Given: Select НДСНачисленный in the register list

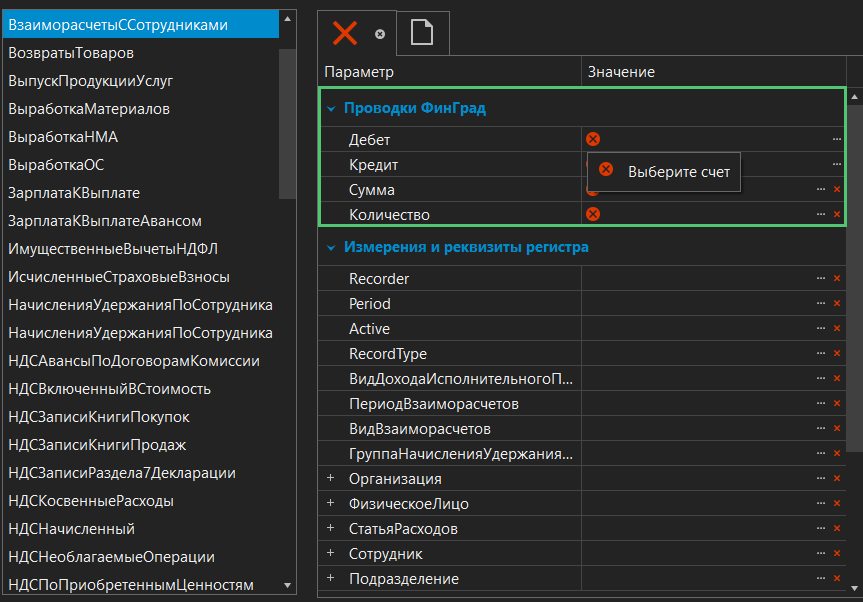Looking at the screenshot, I should click(x=71, y=528).
